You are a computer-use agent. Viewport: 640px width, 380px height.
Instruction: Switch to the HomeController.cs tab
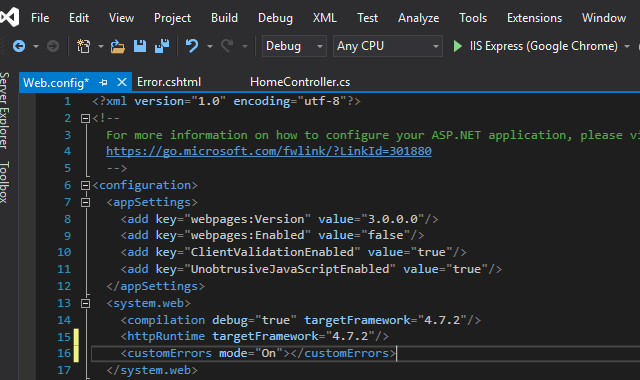tap(300, 82)
